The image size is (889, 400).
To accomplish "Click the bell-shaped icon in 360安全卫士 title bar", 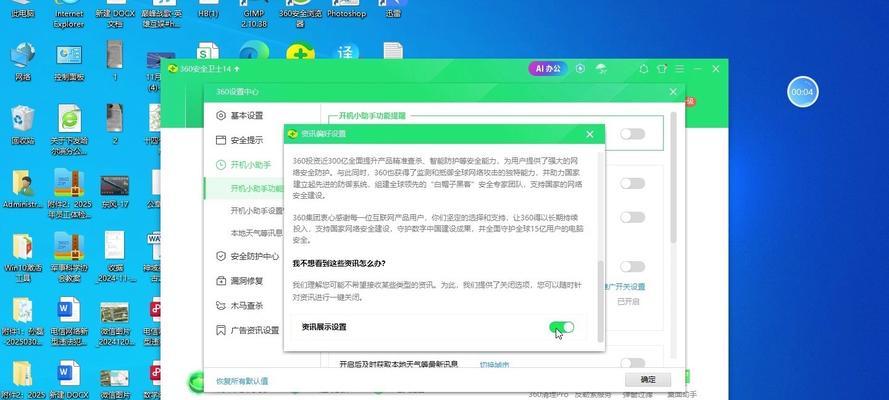I will coord(644,69).
